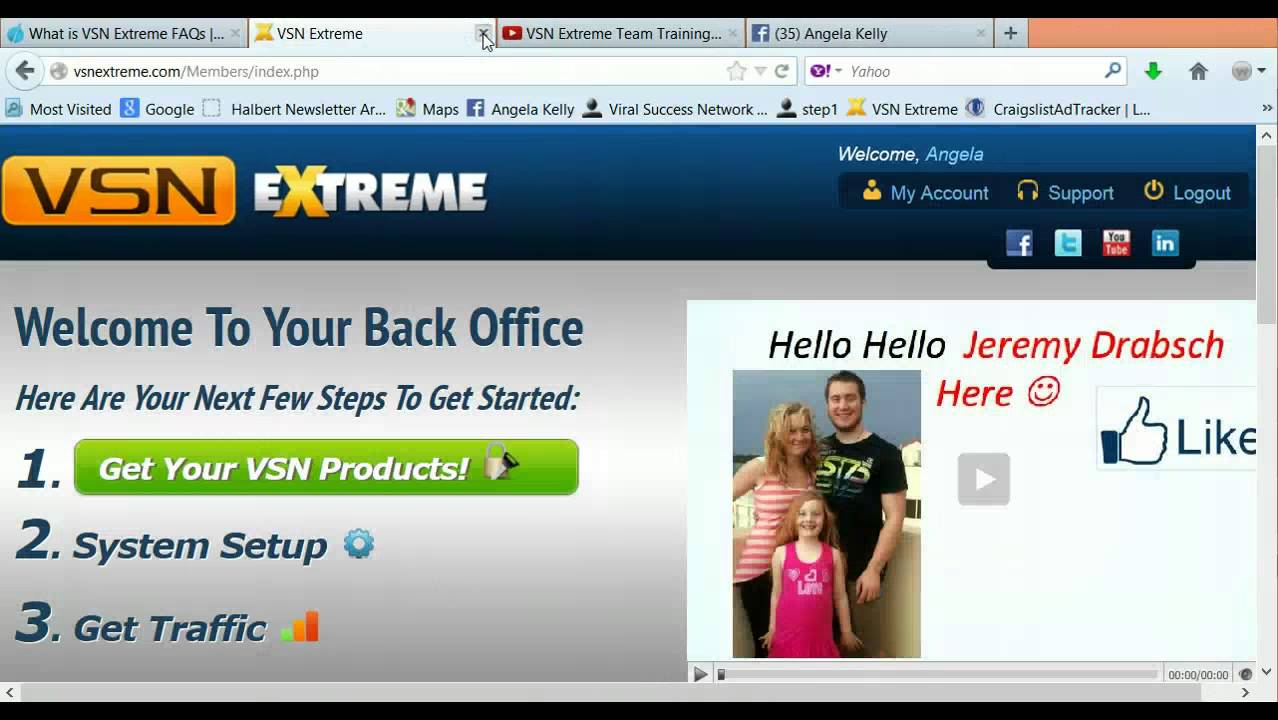The image size is (1278, 720).
Task: Go back with the browser back arrow
Action: click(25, 71)
